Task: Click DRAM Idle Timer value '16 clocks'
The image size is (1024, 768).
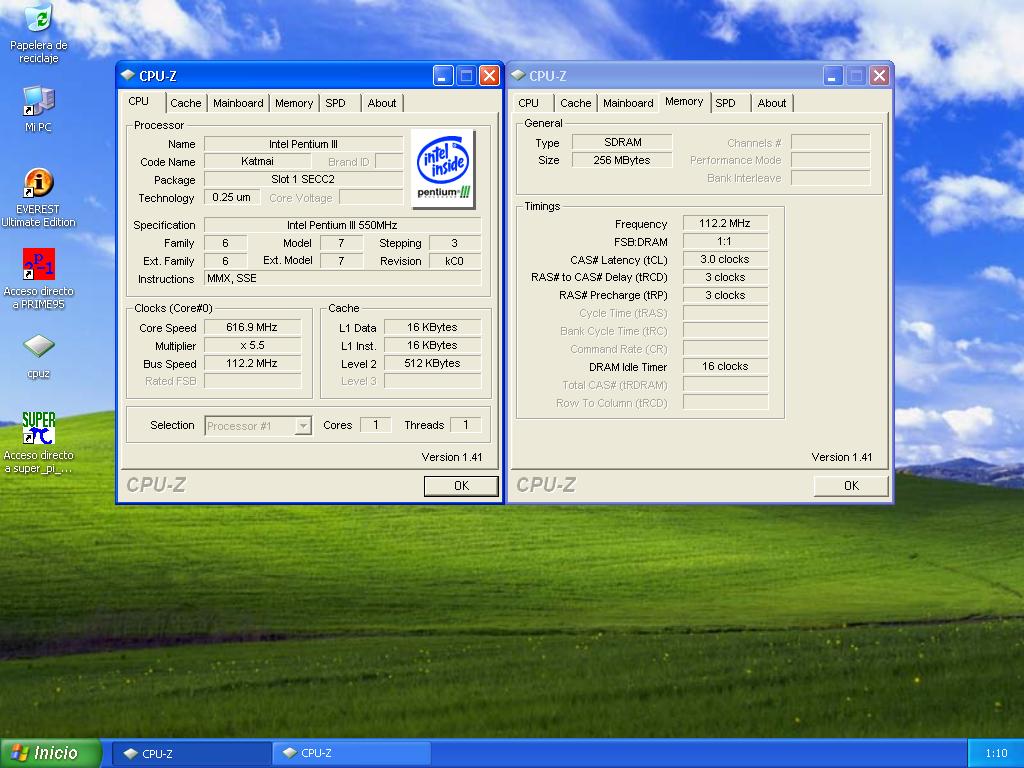Action: (725, 366)
